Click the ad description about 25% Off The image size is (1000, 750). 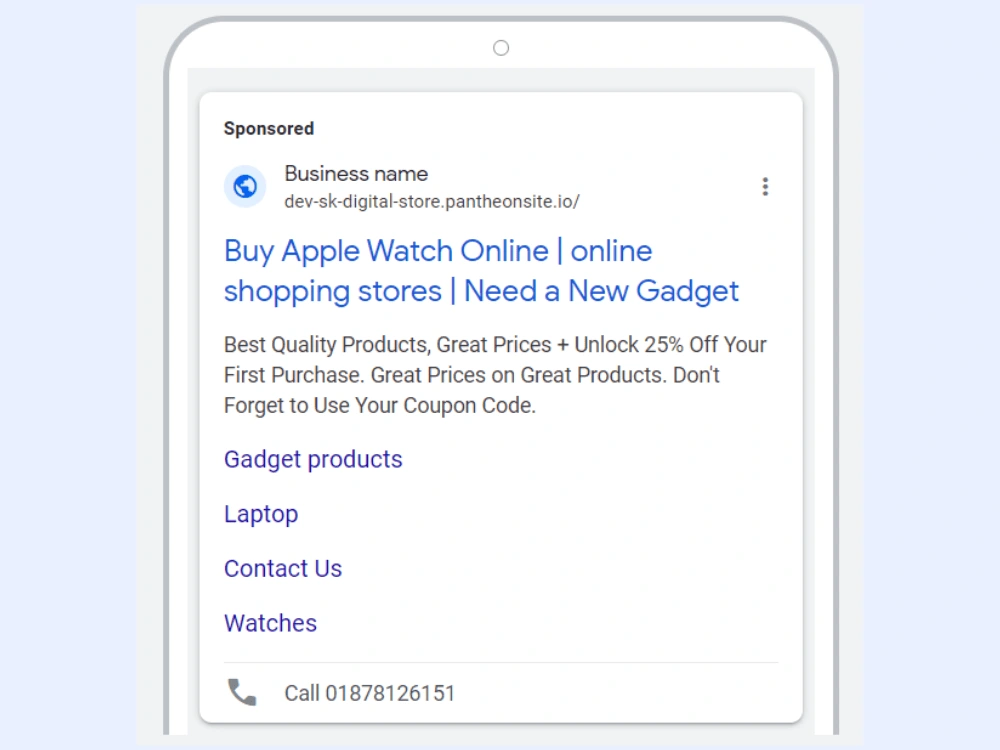pyautogui.click(x=495, y=375)
